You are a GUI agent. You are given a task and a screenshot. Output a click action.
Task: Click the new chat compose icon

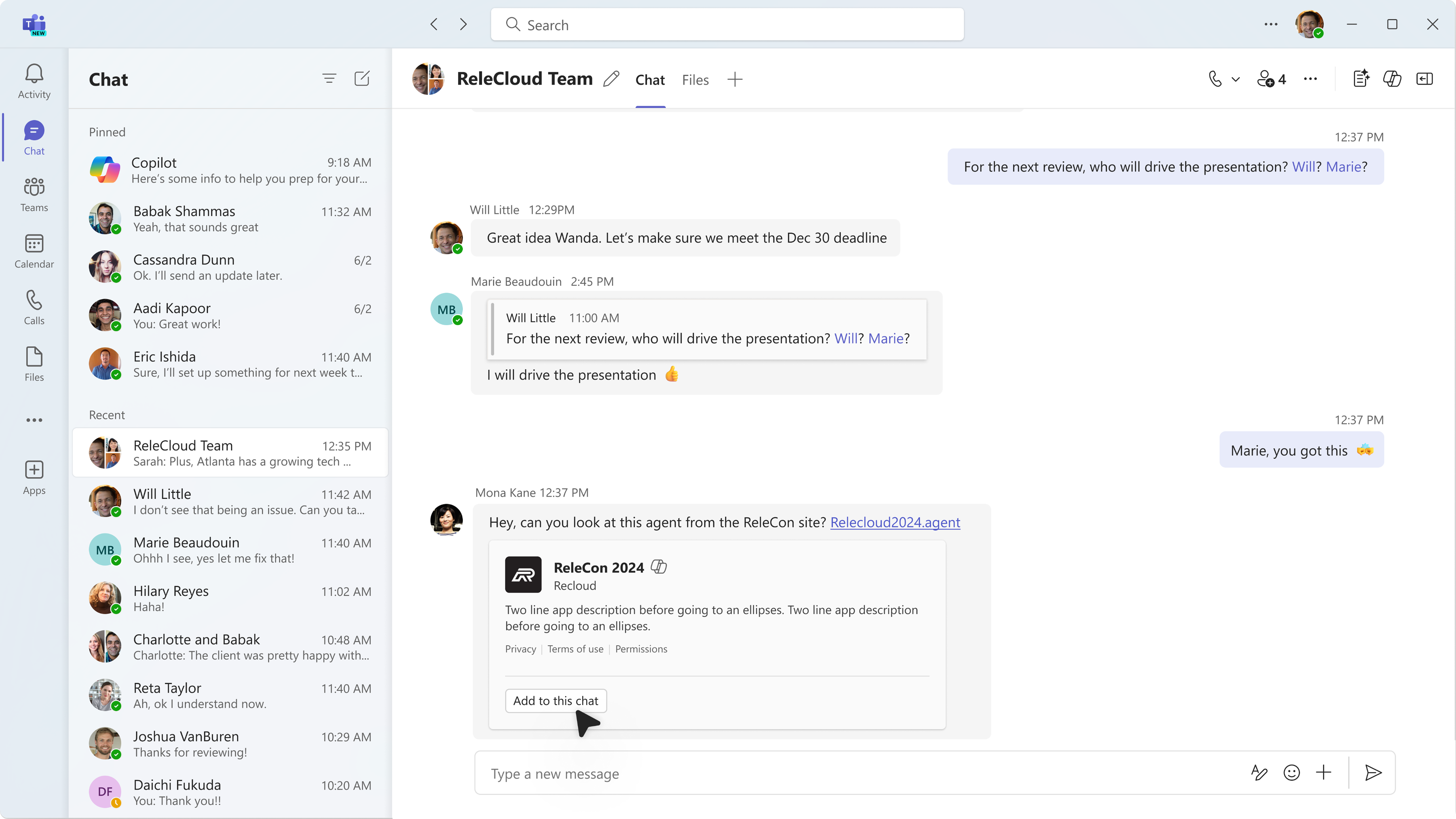[362, 78]
